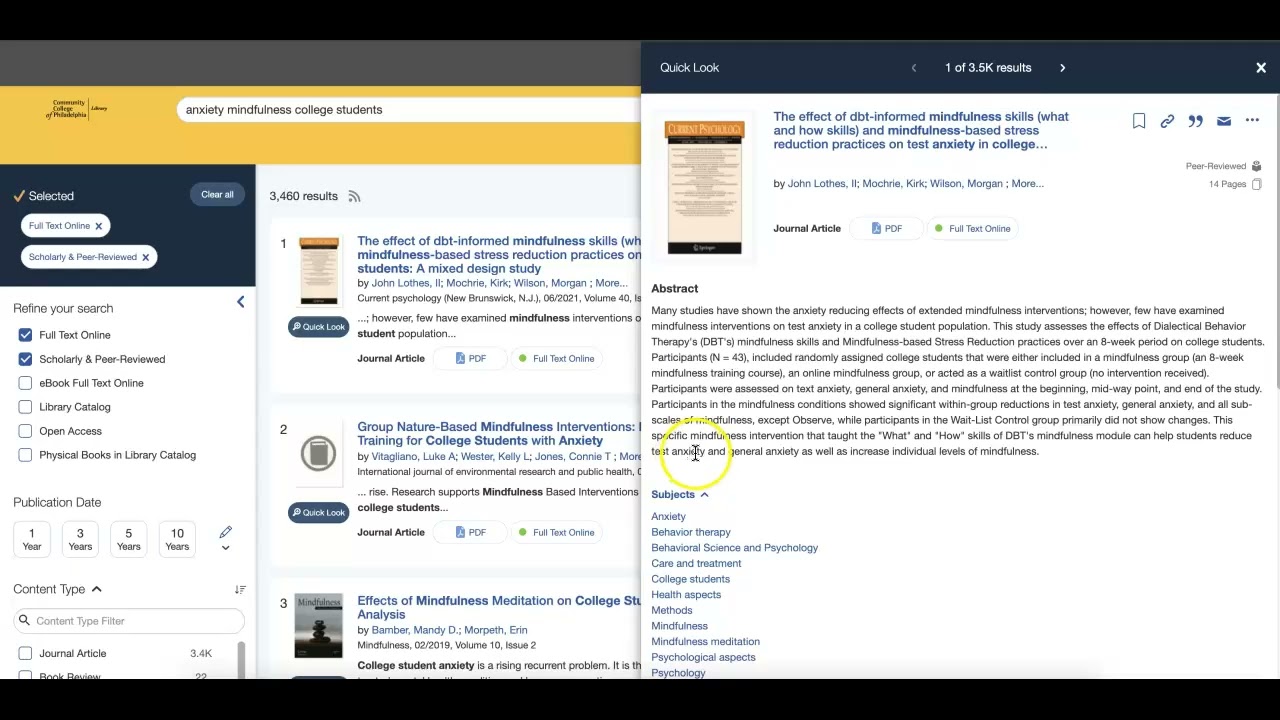Remove Full Text Online selected filter
The width and height of the screenshot is (1280, 720).
pyautogui.click(x=98, y=226)
